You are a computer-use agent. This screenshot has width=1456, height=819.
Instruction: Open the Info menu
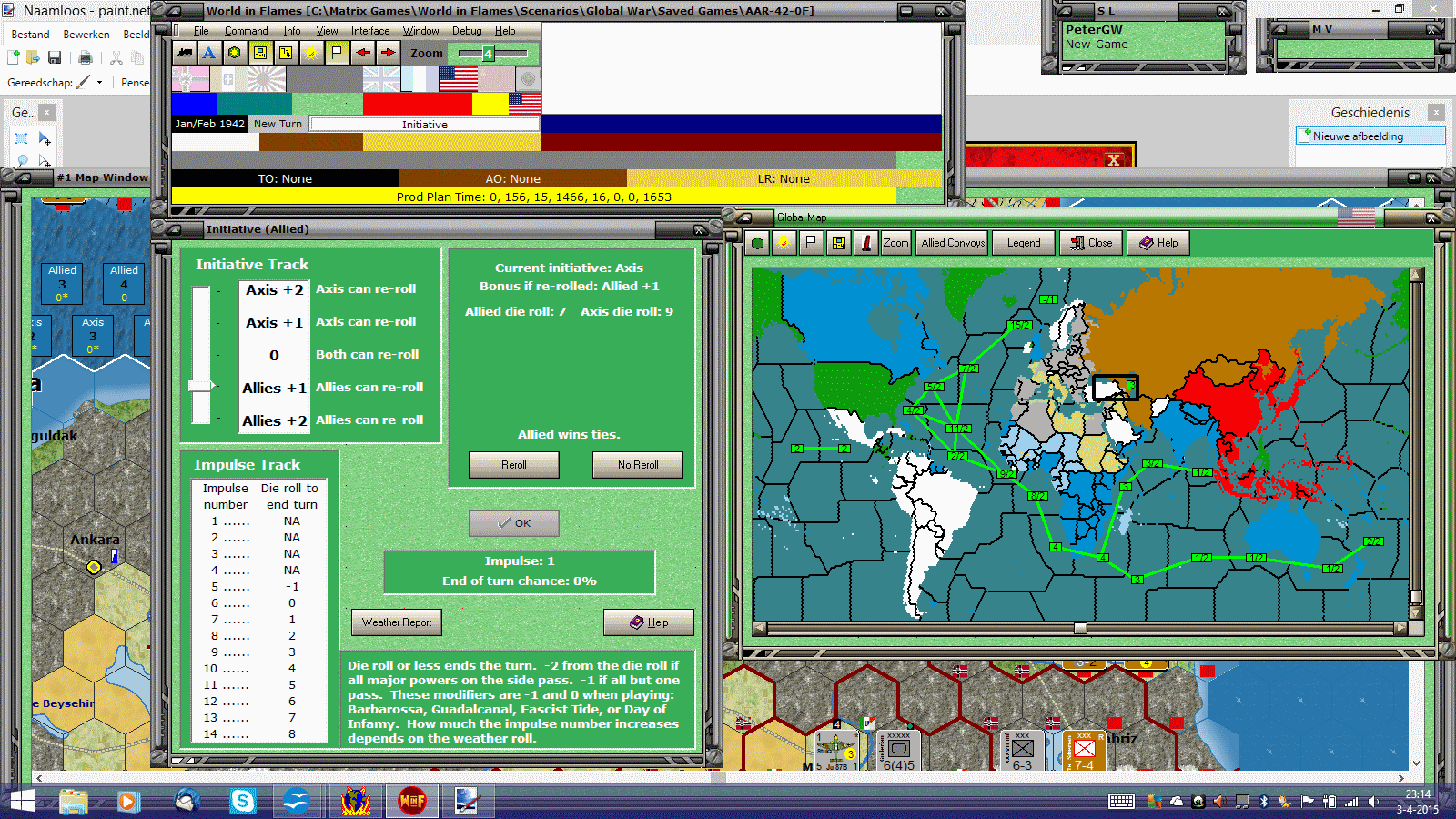click(292, 31)
